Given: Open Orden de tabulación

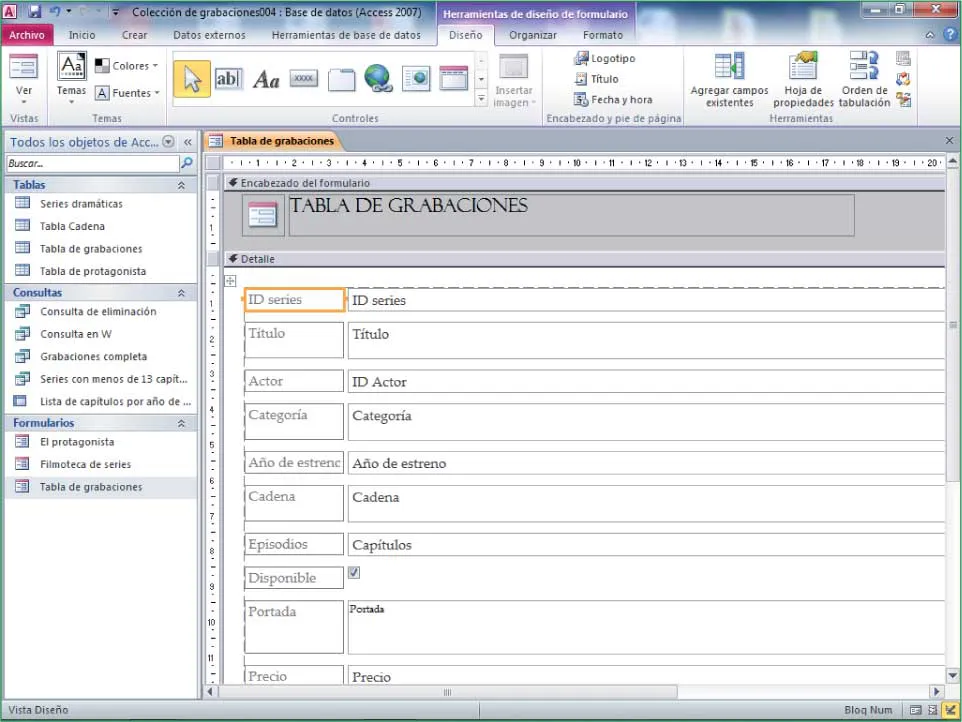Looking at the screenshot, I should [863, 80].
